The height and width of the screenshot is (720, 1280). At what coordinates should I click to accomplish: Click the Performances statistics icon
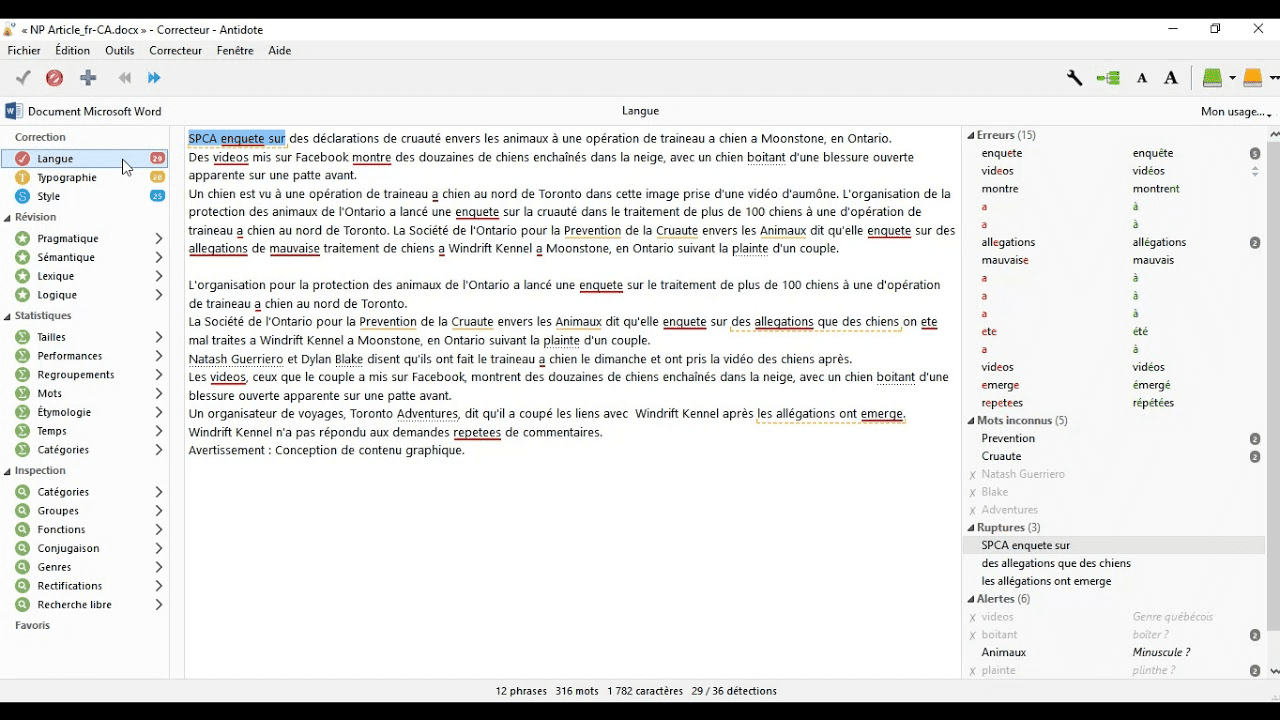click(22, 356)
